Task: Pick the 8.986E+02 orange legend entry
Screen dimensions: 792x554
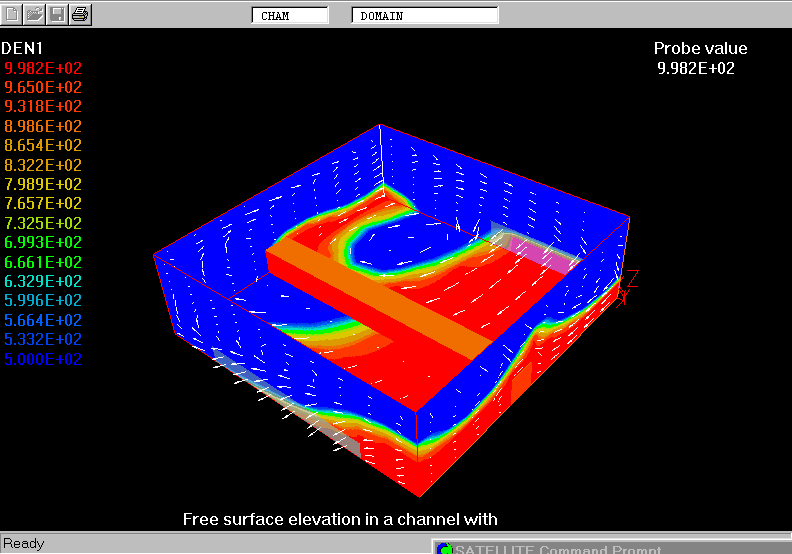Action: click(x=43, y=126)
